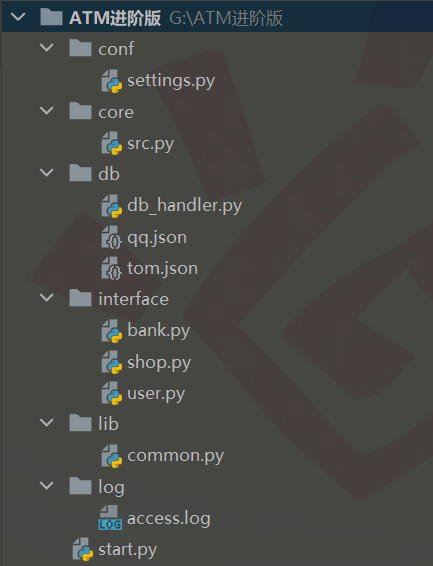Click the ATM进阶版 project root folder icon
The width and height of the screenshot is (433, 566).
coord(51,17)
